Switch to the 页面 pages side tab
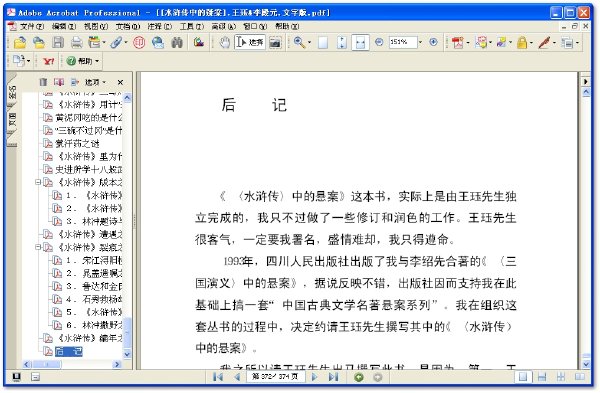Image resolution: width=600 pixels, height=393 pixels. pos(12,119)
